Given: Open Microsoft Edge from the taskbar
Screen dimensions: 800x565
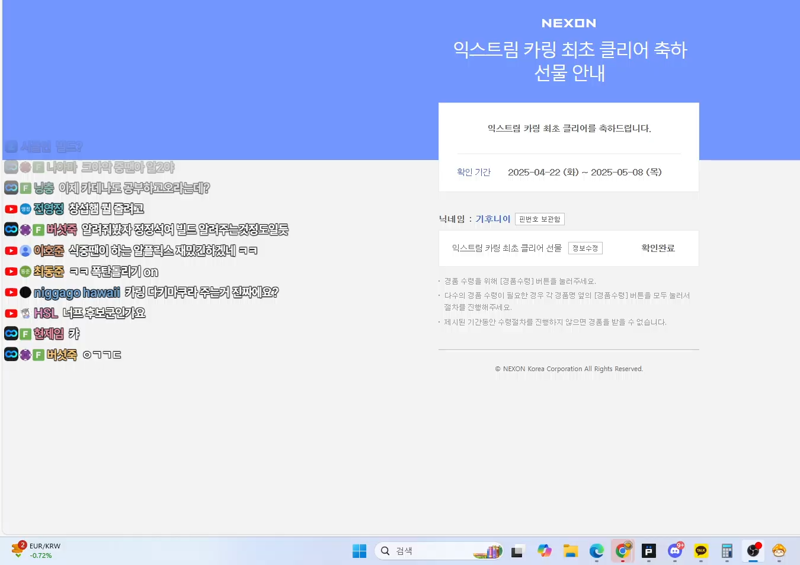Looking at the screenshot, I should (x=596, y=551).
